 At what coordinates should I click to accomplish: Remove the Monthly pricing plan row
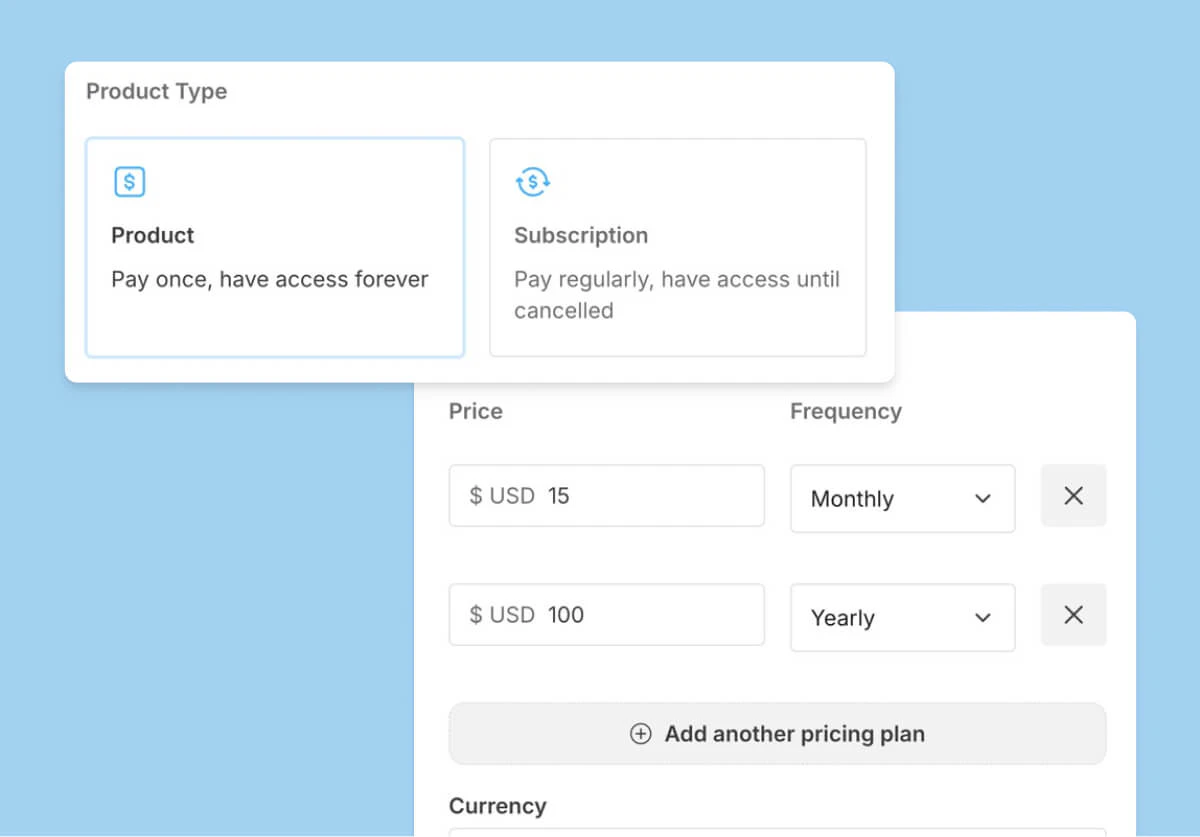[x=1073, y=496]
